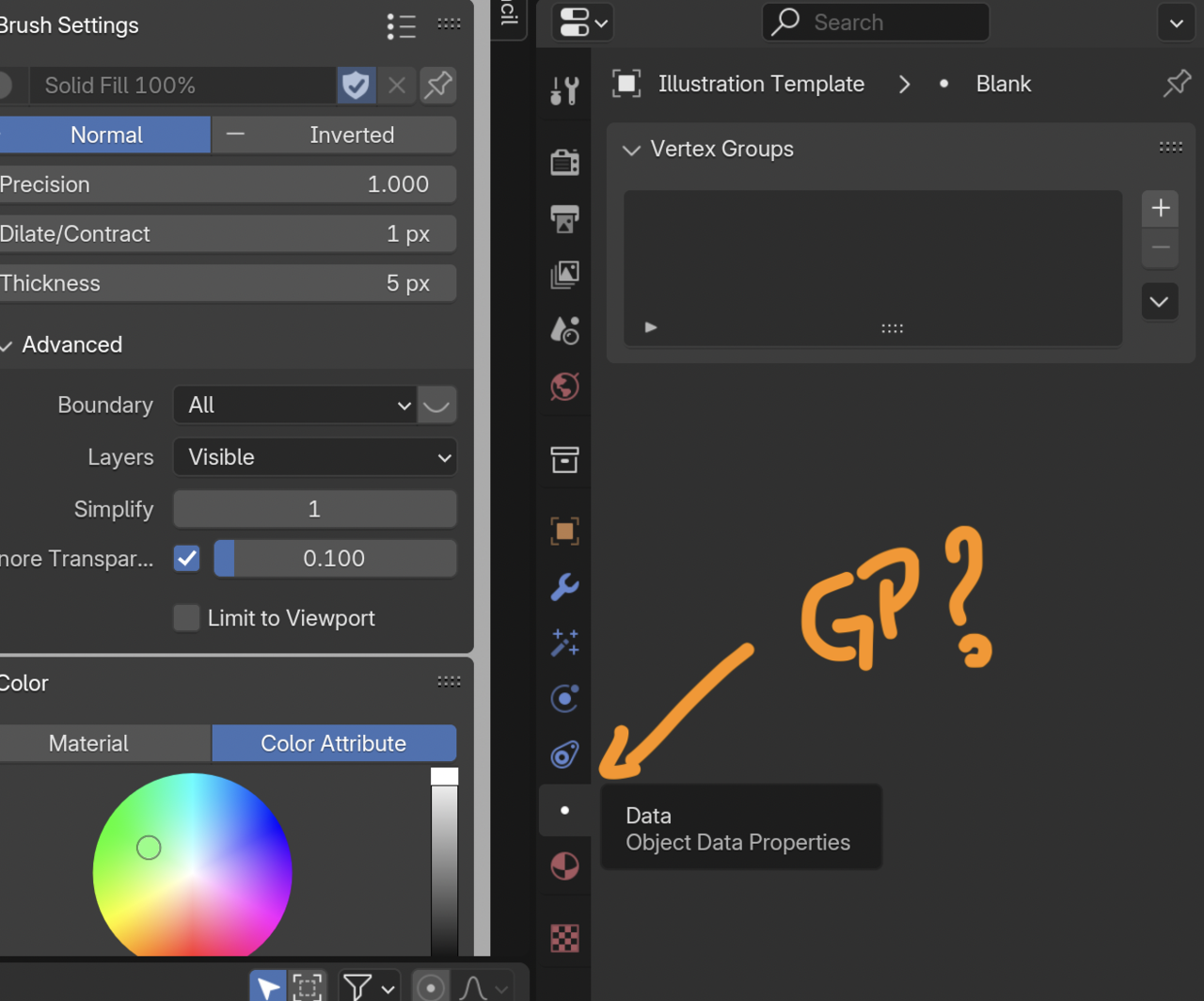Click the Brush Settings panel drag handle

[449, 24]
